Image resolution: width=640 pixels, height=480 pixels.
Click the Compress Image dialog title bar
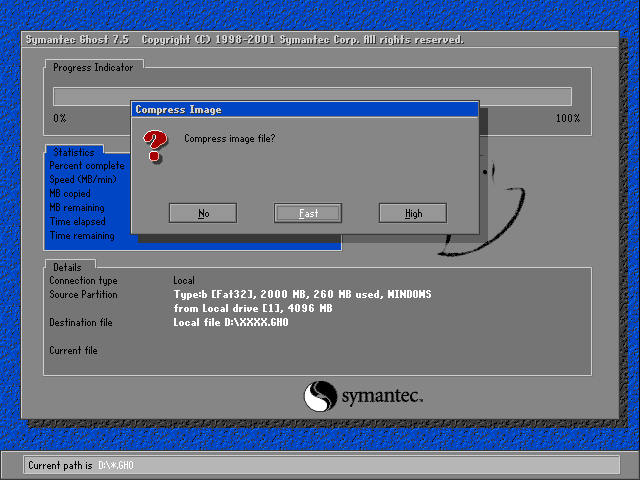pyautogui.click(x=305, y=109)
